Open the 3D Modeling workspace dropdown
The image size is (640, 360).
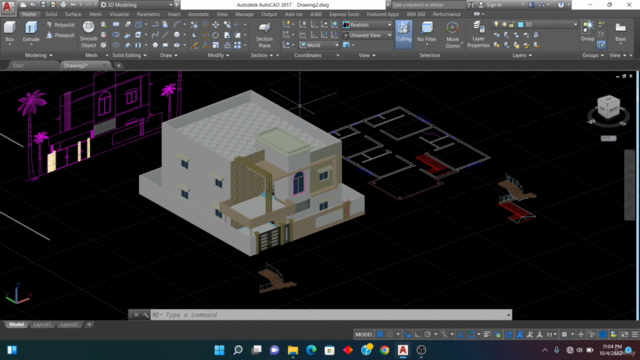pyautogui.click(x=136, y=5)
